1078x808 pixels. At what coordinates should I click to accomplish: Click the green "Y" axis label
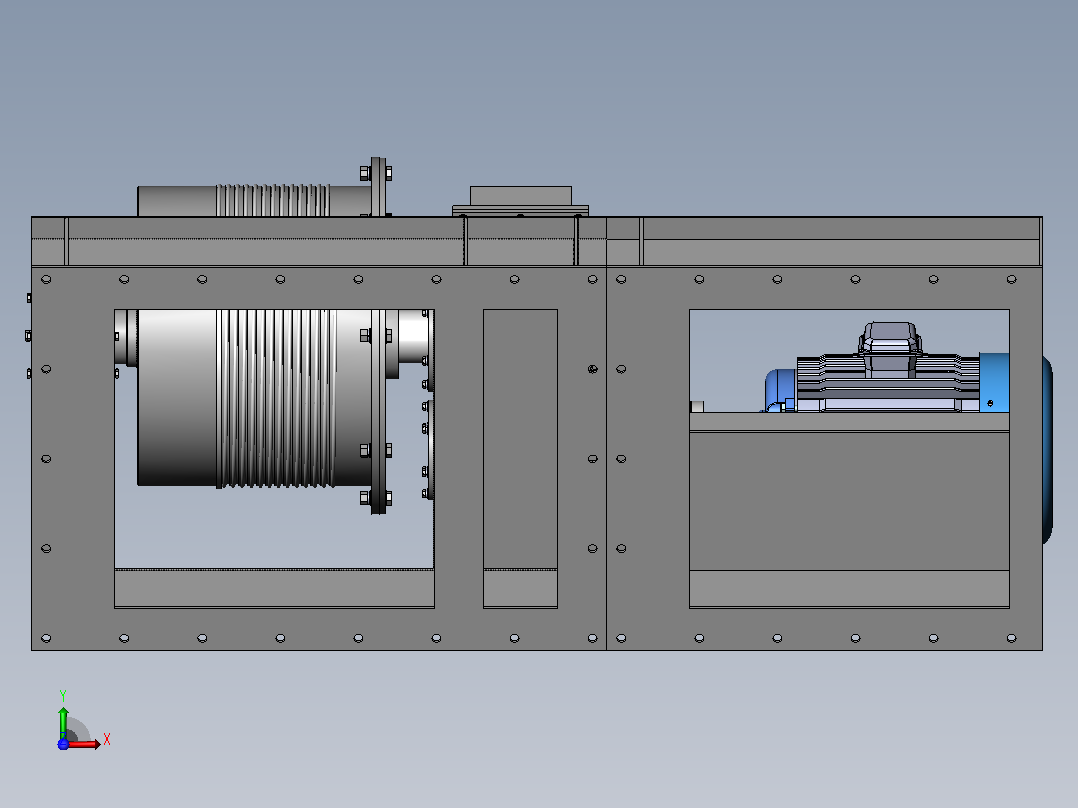point(63,696)
